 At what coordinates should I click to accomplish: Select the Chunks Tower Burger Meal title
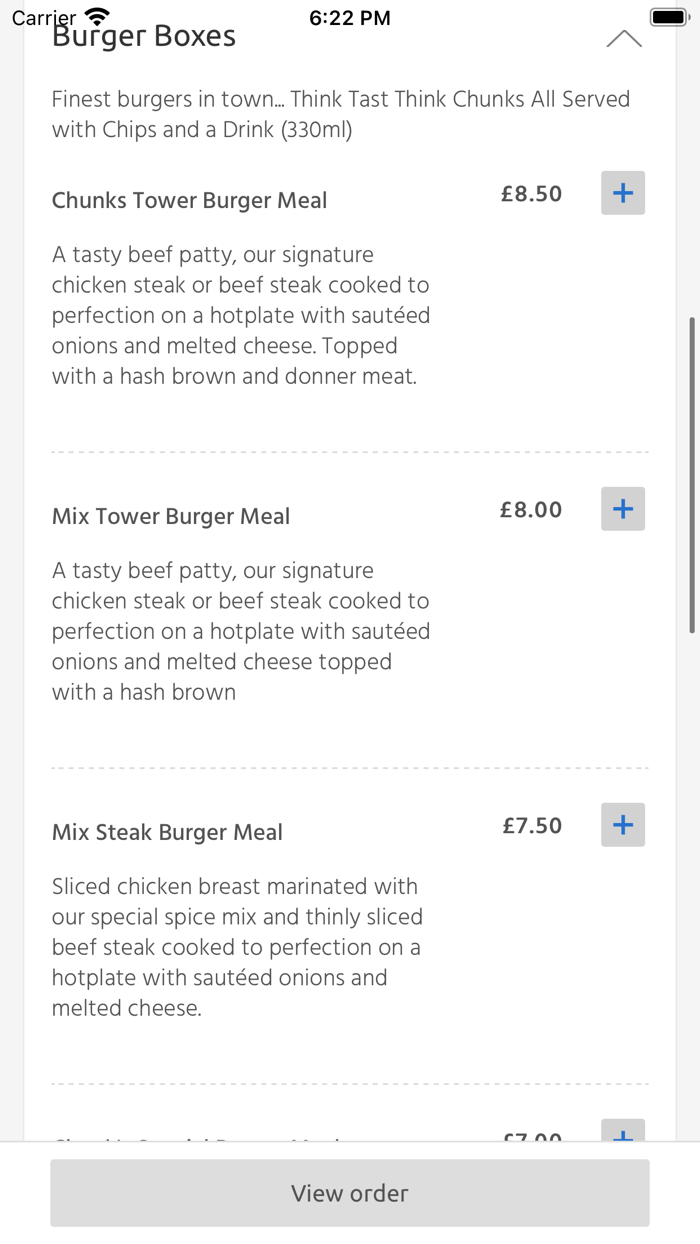(x=189, y=200)
